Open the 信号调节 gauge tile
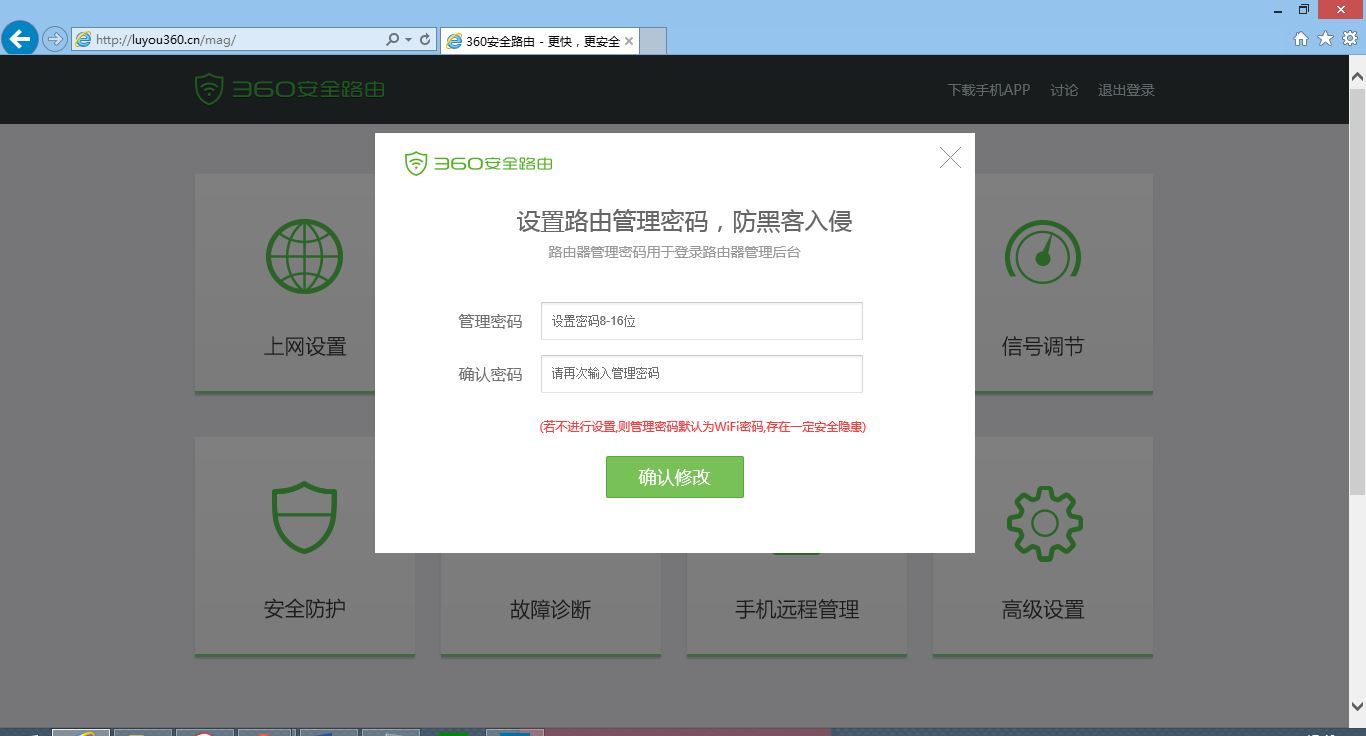 tap(1043, 283)
